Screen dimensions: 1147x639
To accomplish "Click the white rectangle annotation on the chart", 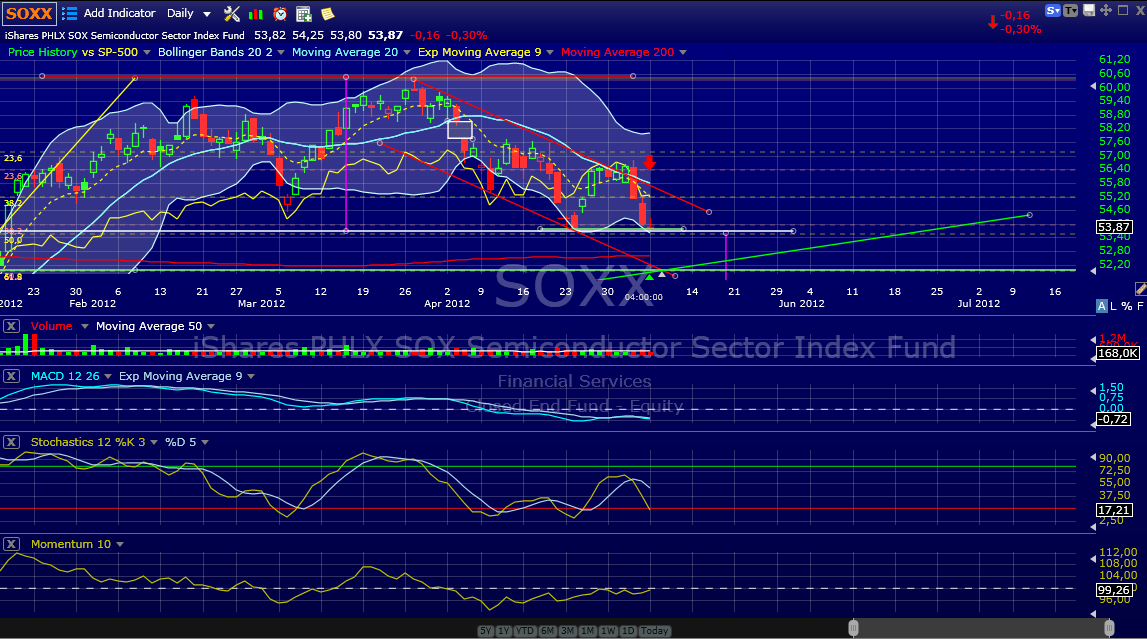I will click(x=459, y=129).
